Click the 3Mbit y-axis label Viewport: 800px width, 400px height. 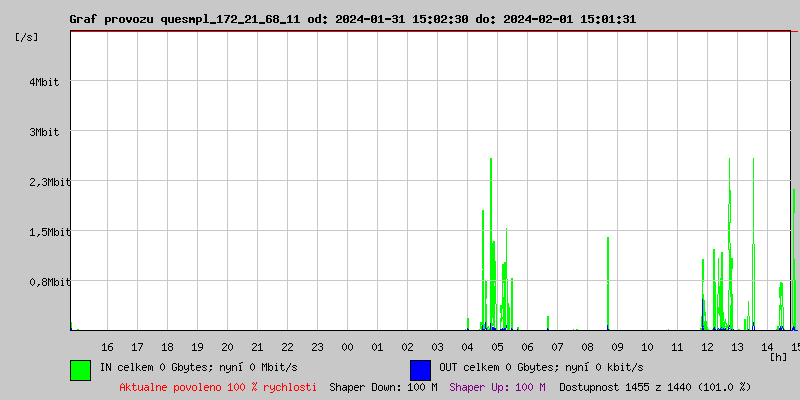tap(44, 132)
